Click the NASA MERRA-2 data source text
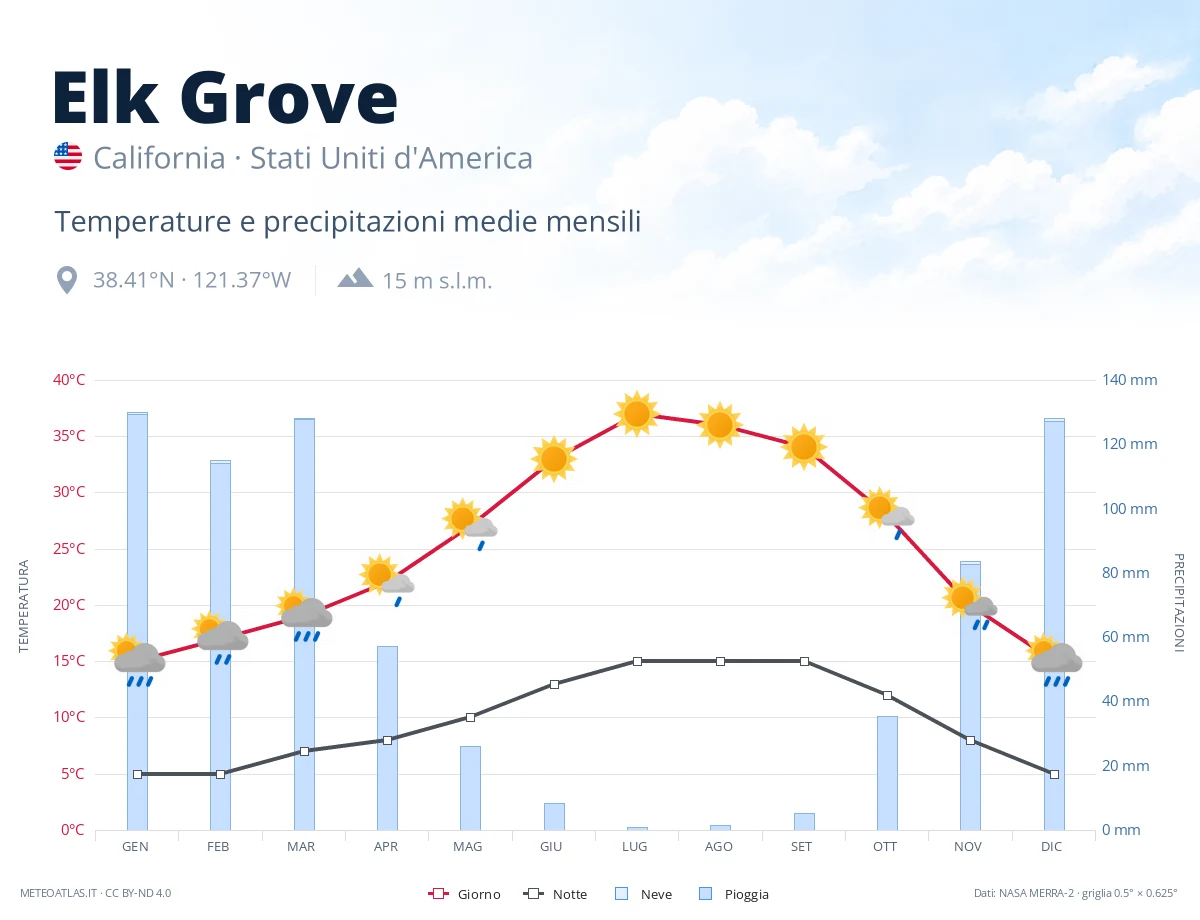Screen dimensions: 1200x920 click(x=1076, y=893)
